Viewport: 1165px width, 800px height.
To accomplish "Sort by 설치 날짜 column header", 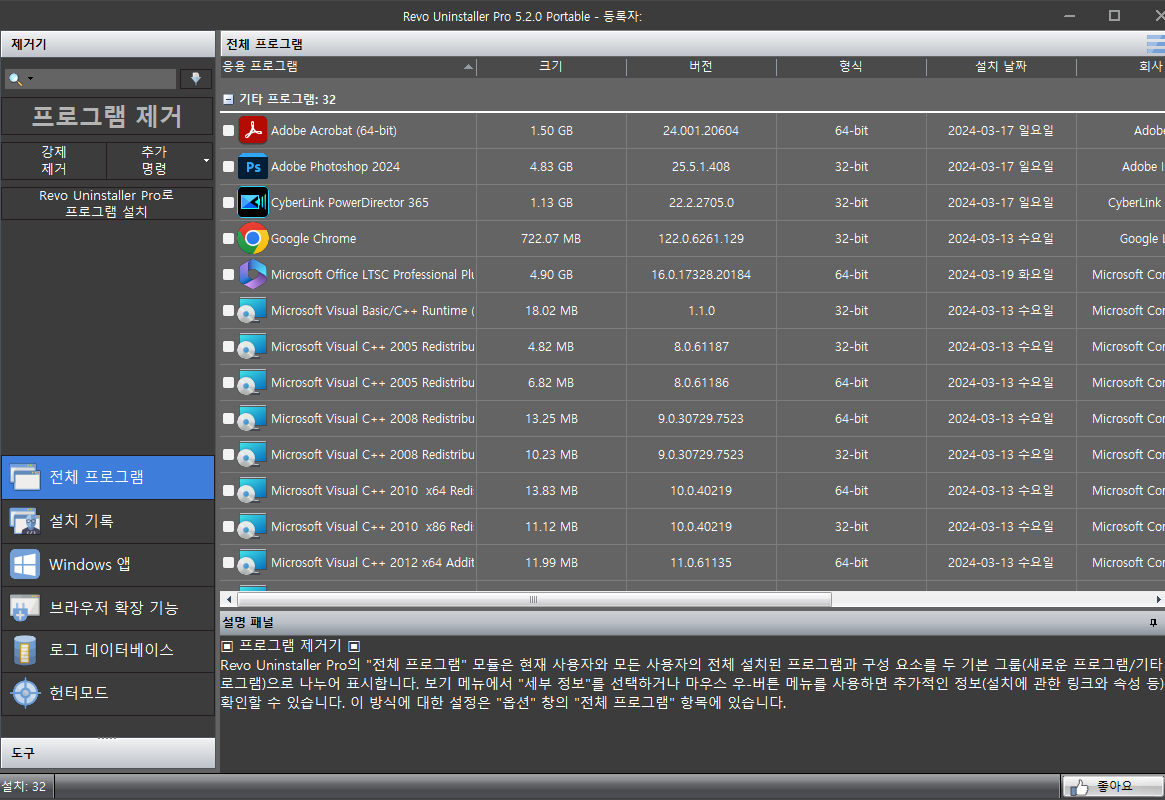I will 1001,66.
